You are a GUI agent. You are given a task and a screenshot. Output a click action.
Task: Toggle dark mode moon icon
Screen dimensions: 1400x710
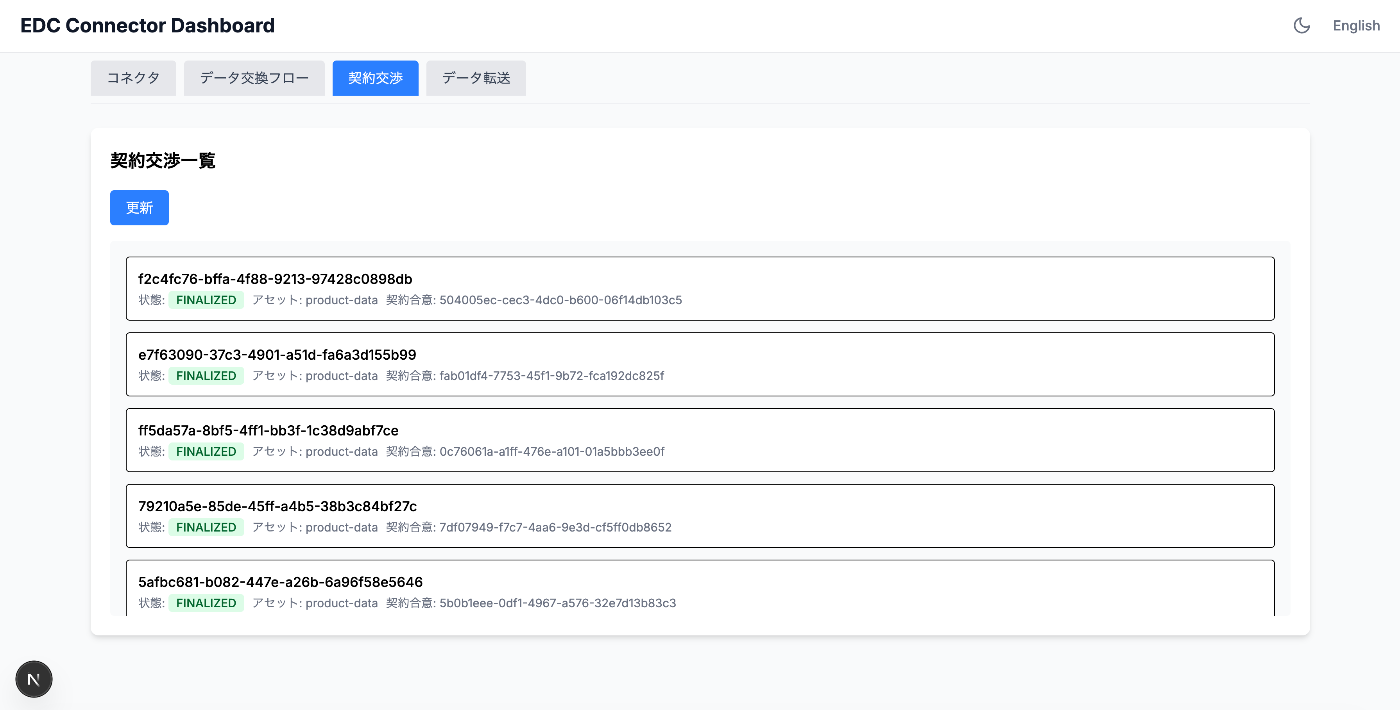point(1302,26)
